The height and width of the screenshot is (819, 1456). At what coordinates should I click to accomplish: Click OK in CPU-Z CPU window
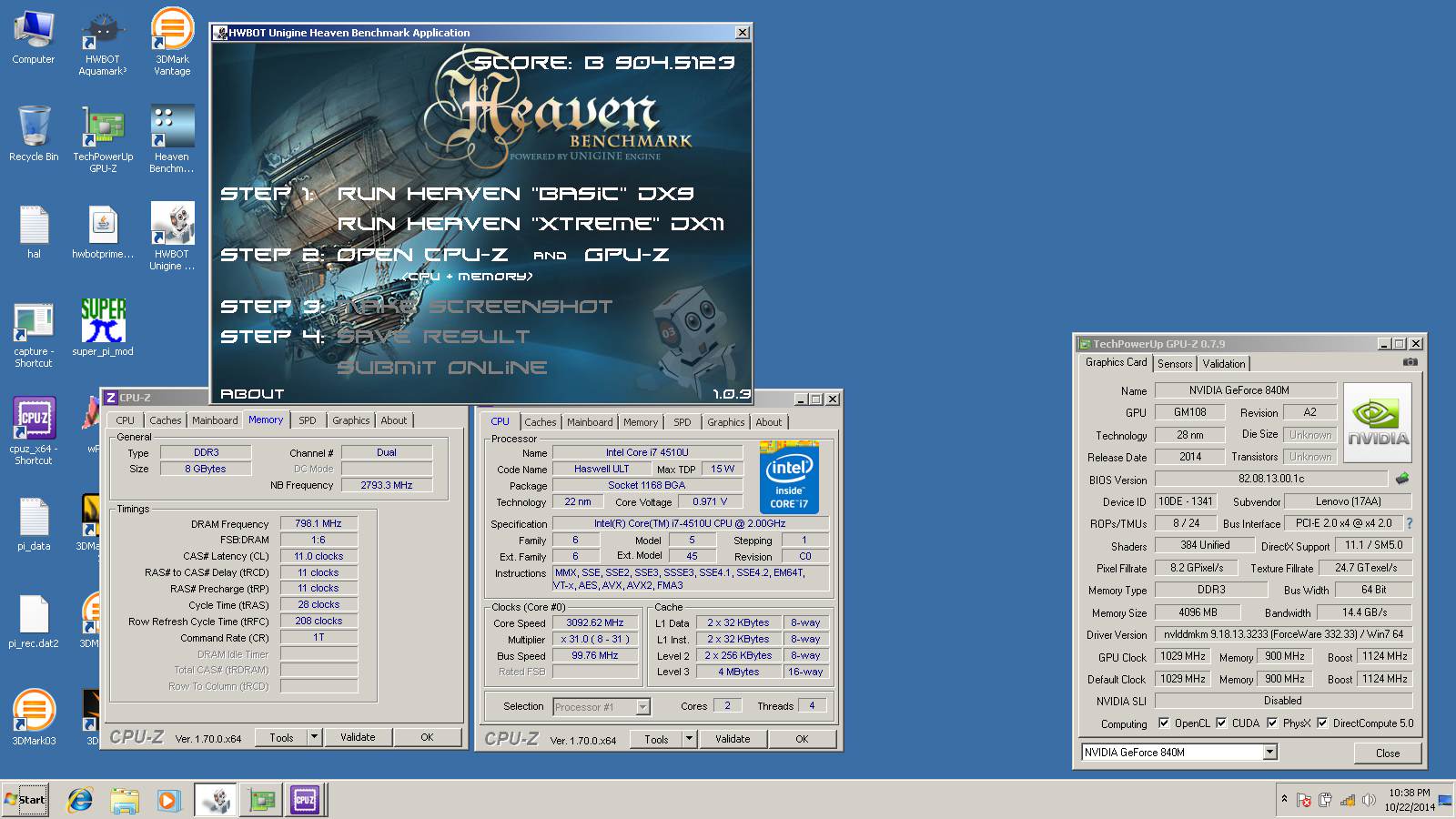[802, 739]
